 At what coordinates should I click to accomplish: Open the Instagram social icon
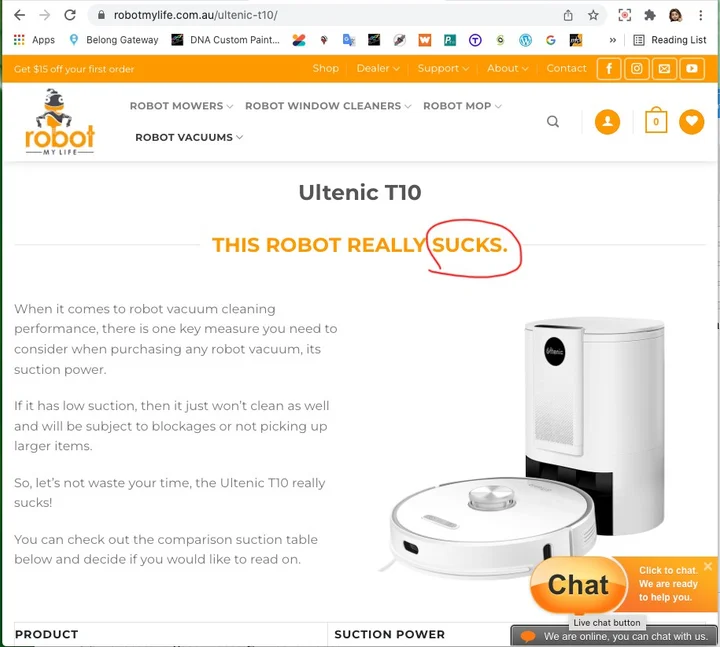tap(636, 69)
